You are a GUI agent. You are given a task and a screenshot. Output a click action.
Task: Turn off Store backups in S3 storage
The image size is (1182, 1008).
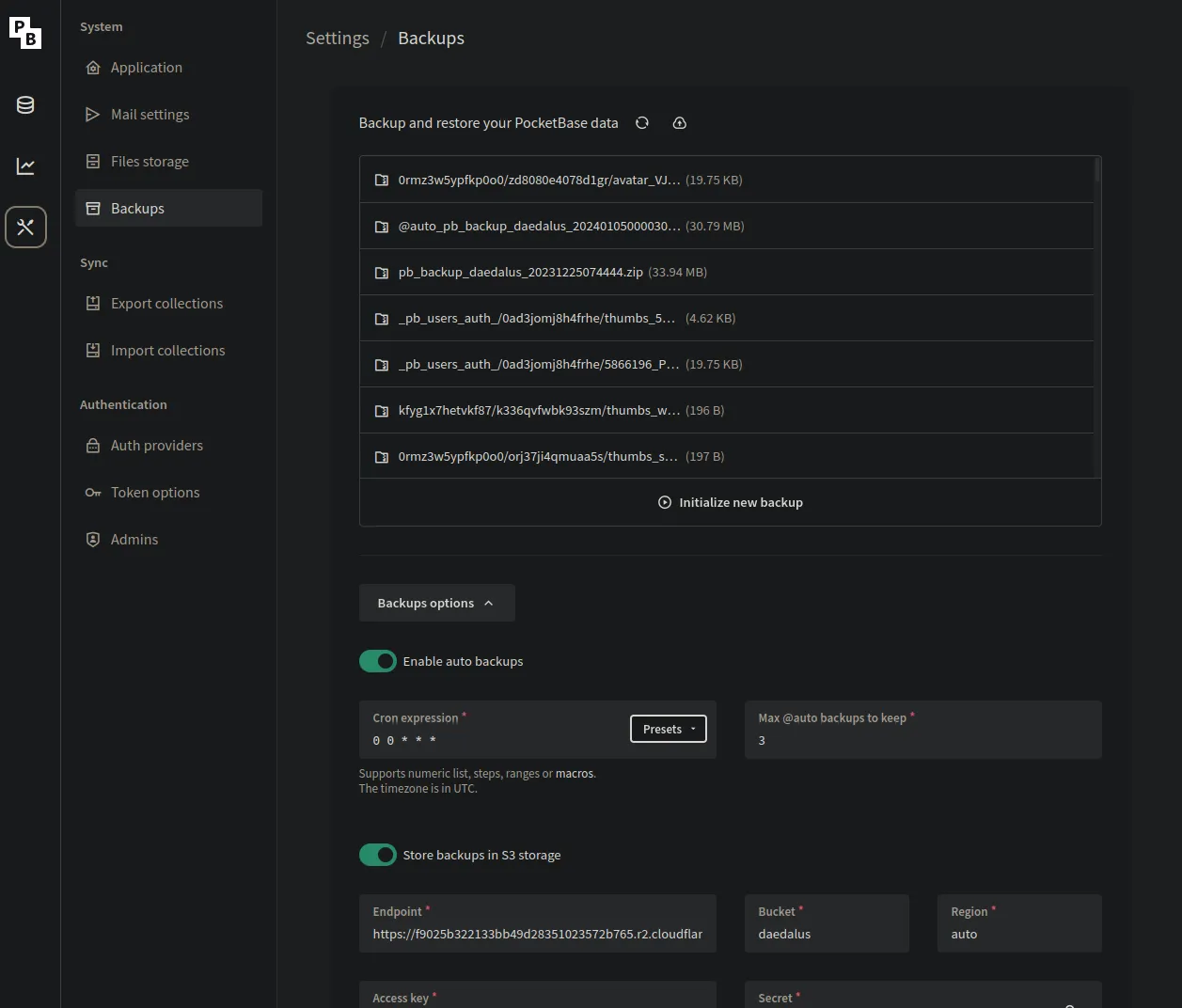pos(378,856)
